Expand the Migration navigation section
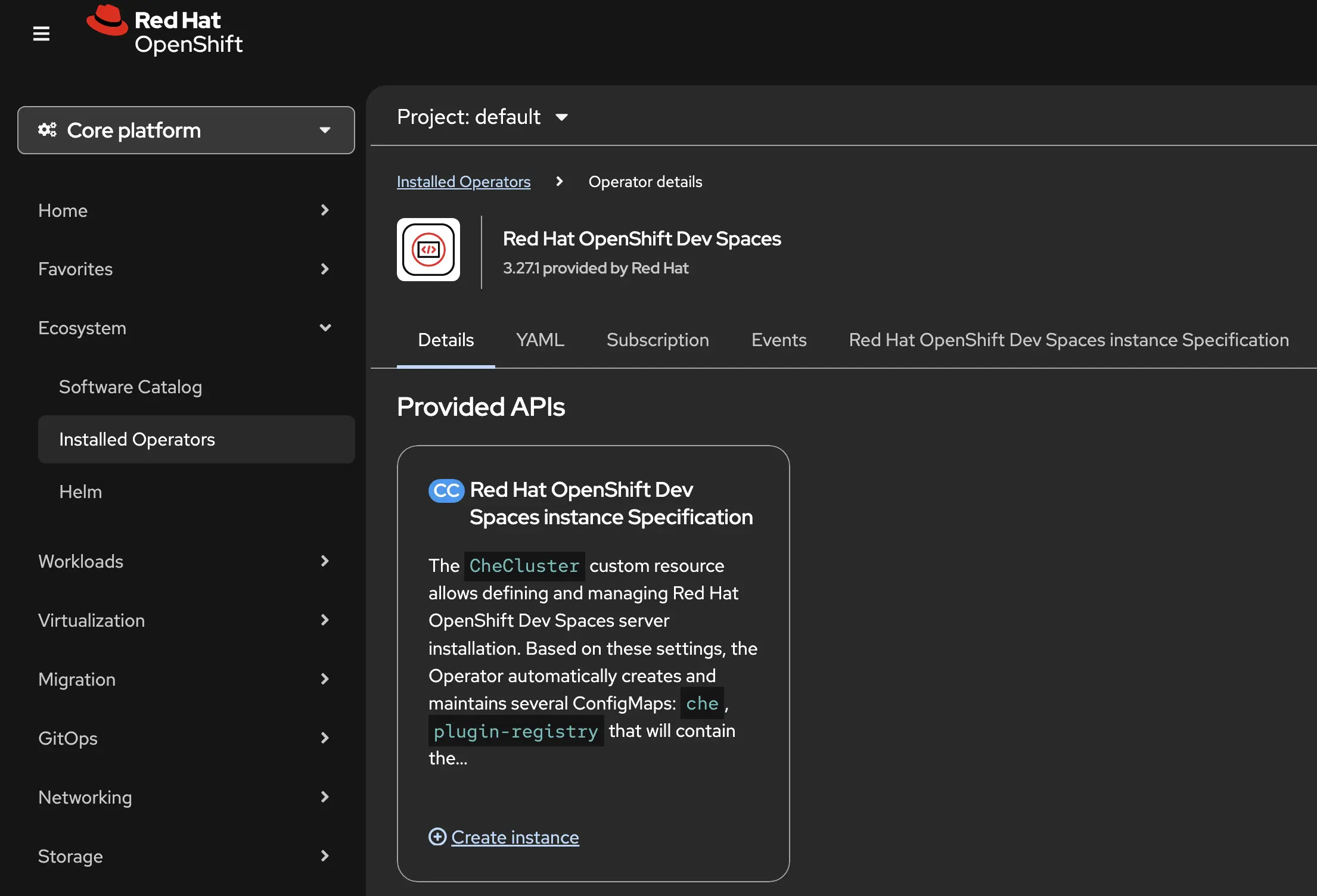Screen dimensions: 1317x896 (x=186, y=680)
